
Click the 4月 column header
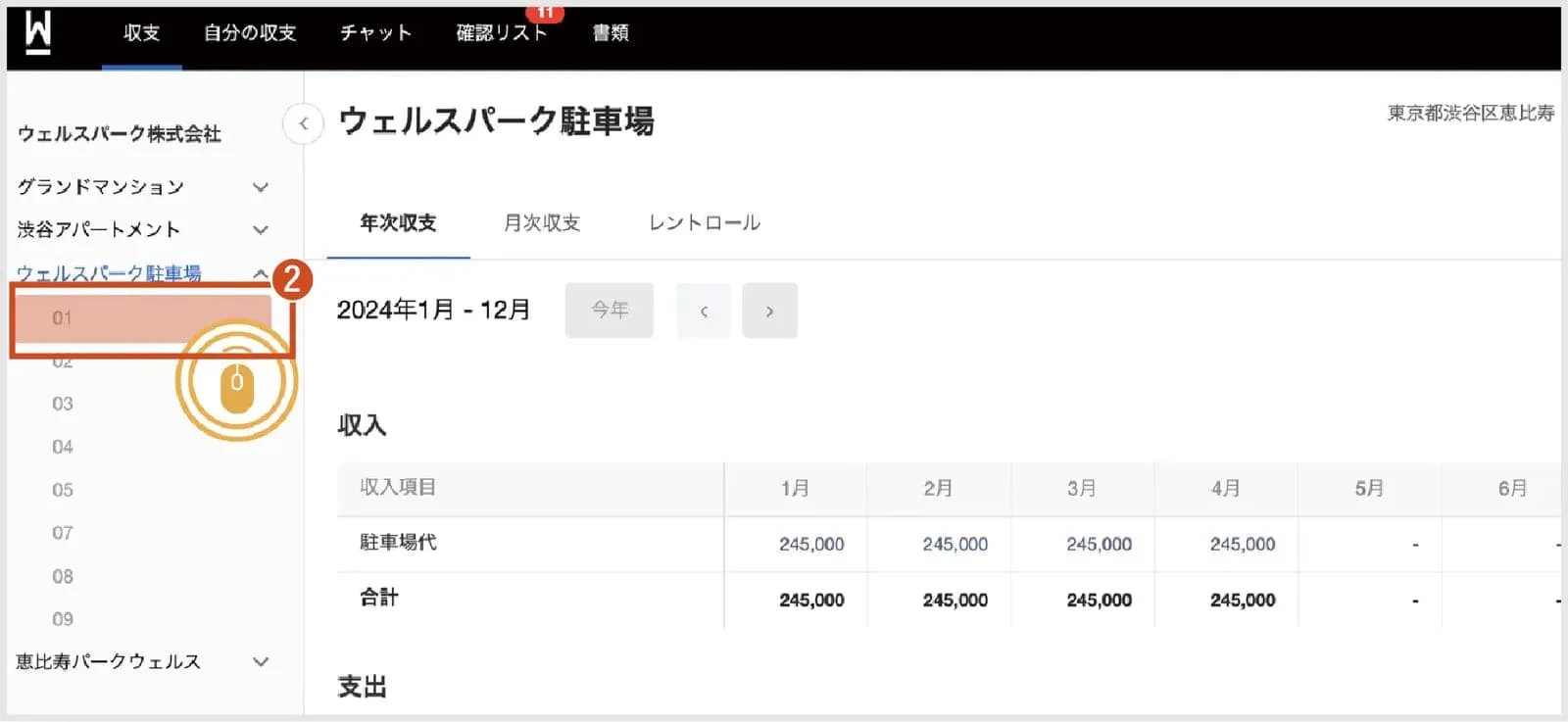(1226, 489)
